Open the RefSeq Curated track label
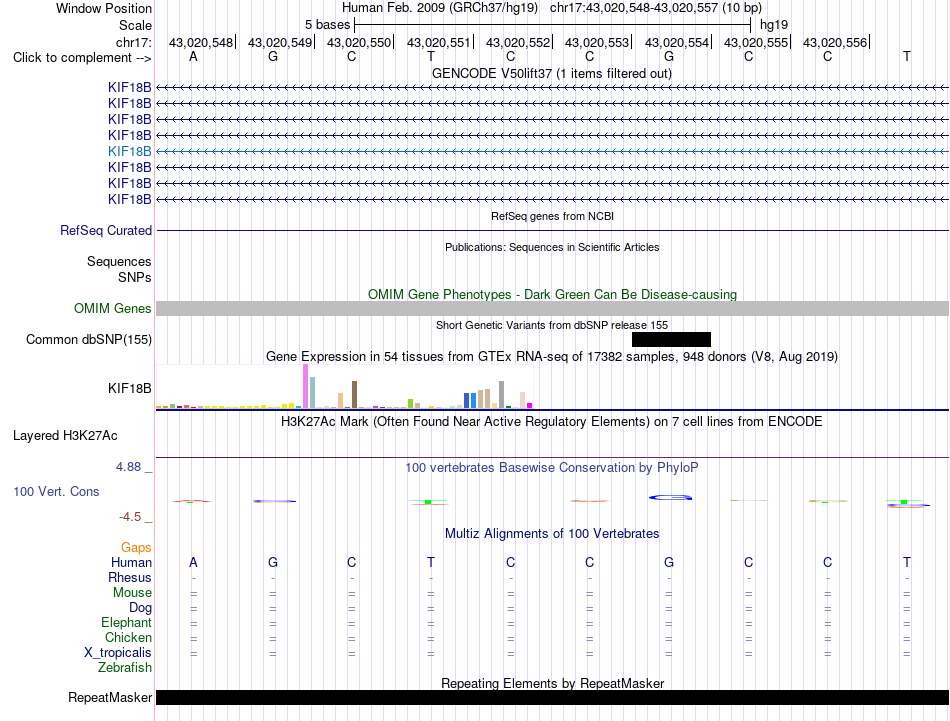The height and width of the screenshot is (721, 950). pos(106,230)
